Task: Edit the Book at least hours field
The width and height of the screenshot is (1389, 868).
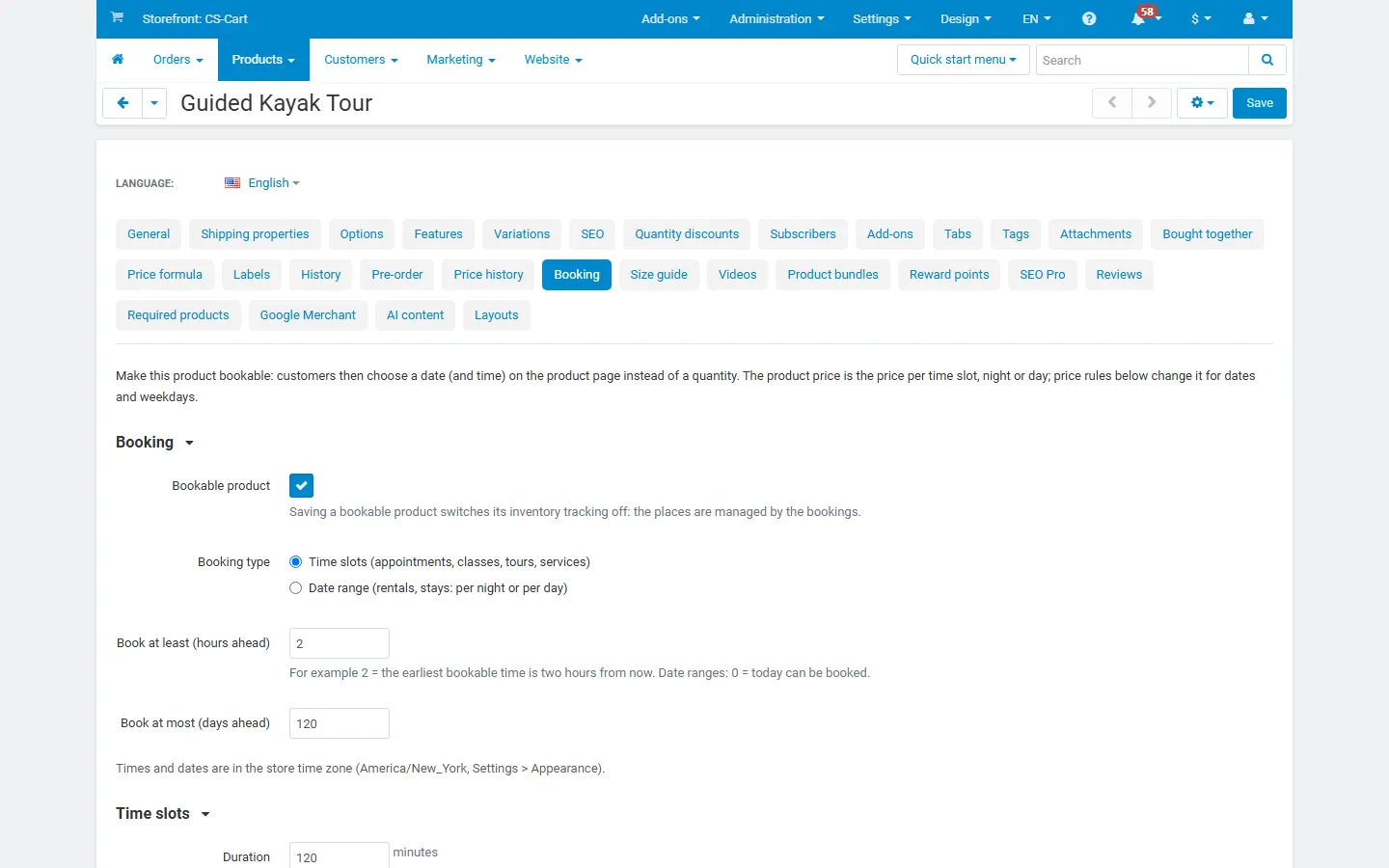Action: coord(340,643)
